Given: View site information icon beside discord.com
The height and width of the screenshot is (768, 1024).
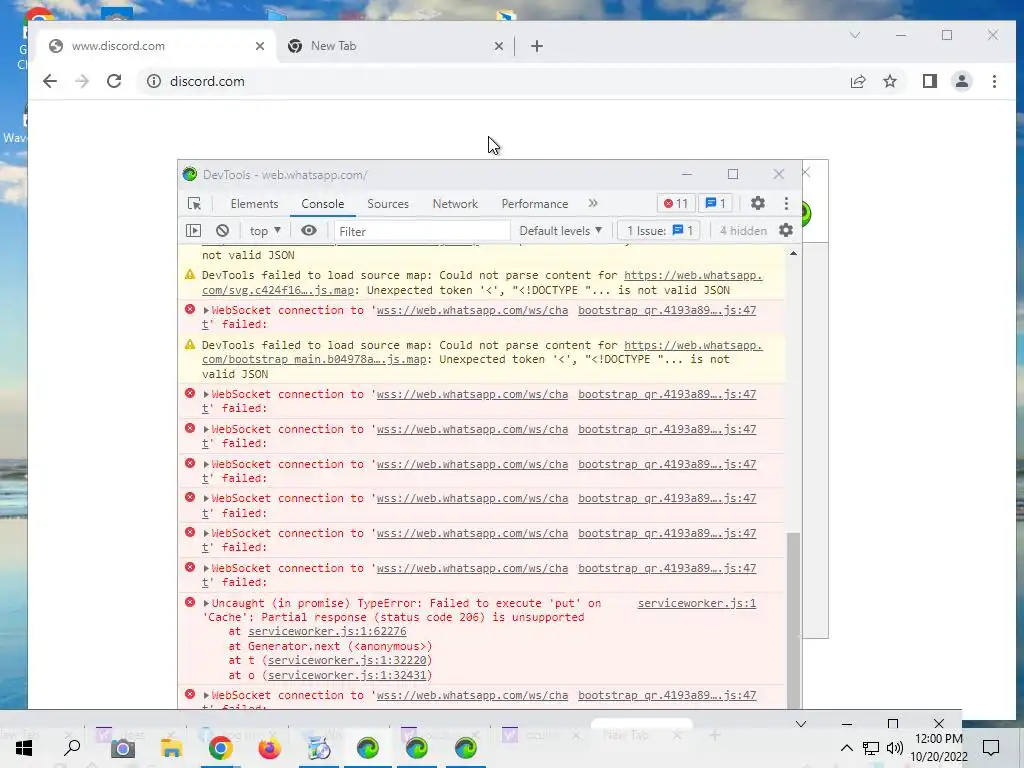Looking at the screenshot, I should (x=153, y=81).
